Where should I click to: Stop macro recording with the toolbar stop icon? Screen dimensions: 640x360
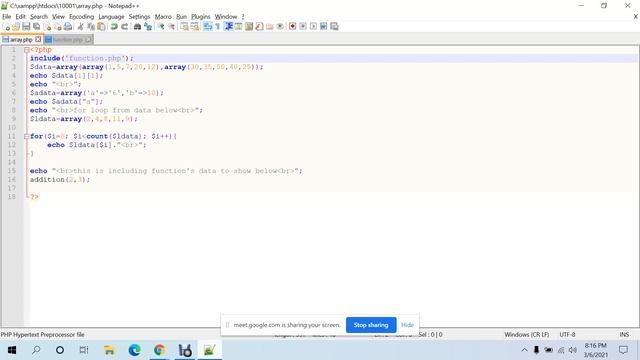[303, 27]
